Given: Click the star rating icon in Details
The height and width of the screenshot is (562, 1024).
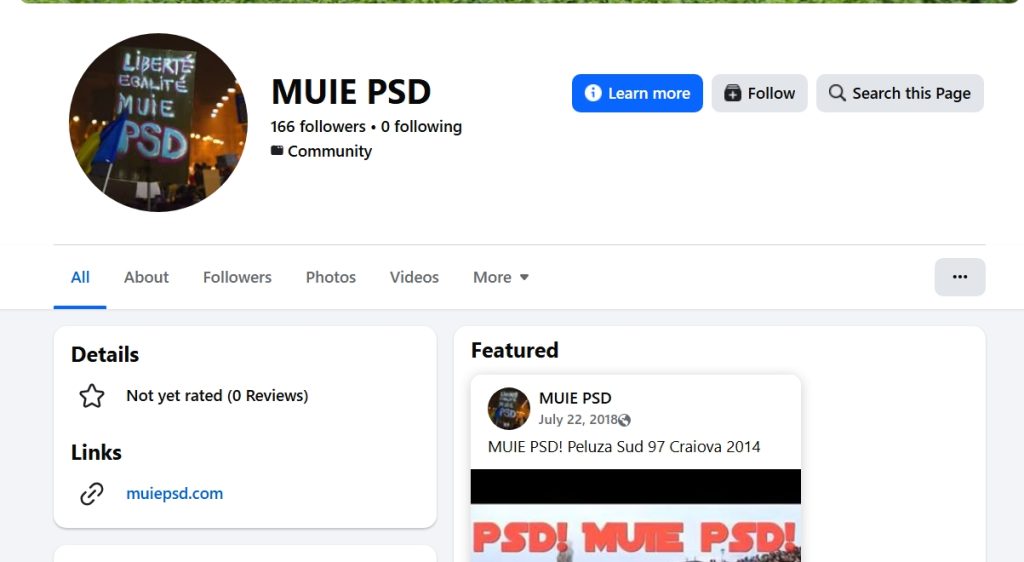Looking at the screenshot, I should pos(91,396).
